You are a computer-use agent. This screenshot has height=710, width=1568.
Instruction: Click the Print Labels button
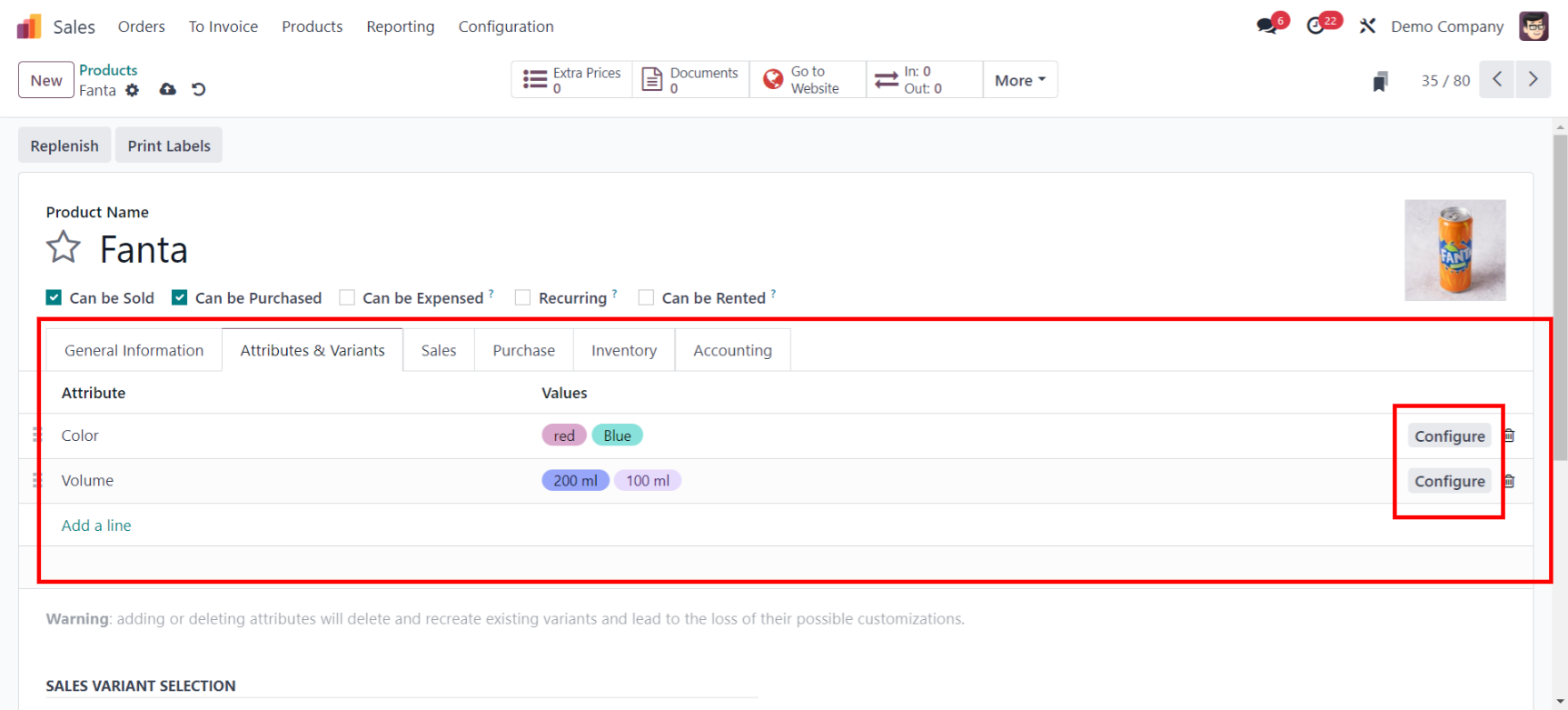[x=169, y=145]
